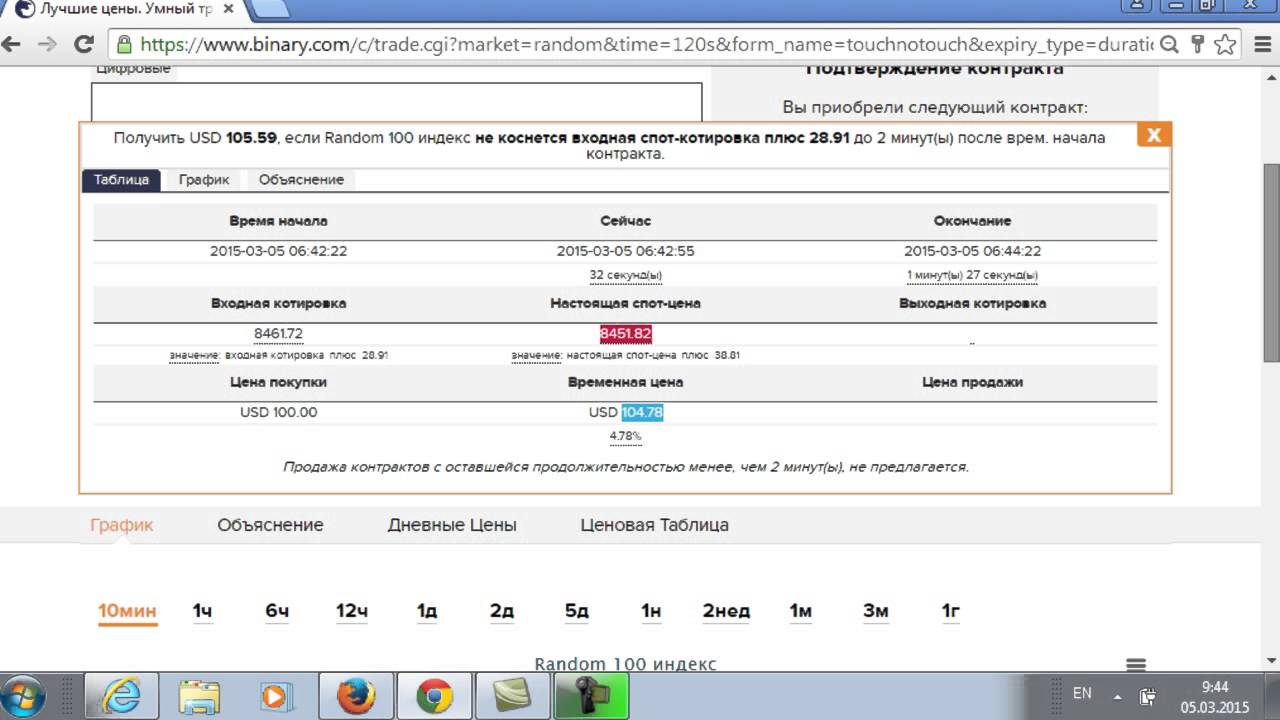Select the Таблица tab in popup
This screenshot has width=1280, height=720.
point(121,180)
